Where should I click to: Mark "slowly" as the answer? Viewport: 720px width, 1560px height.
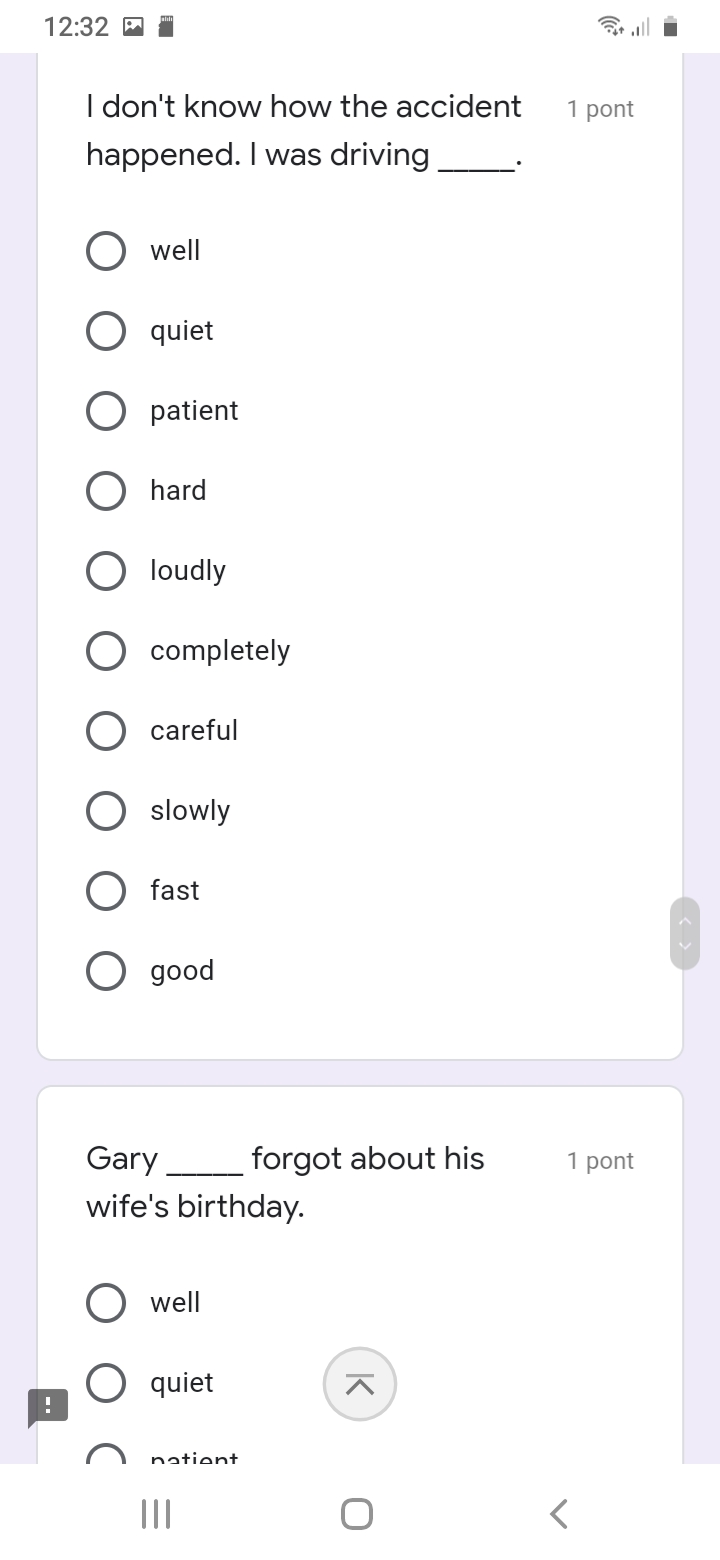coord(106,811)
